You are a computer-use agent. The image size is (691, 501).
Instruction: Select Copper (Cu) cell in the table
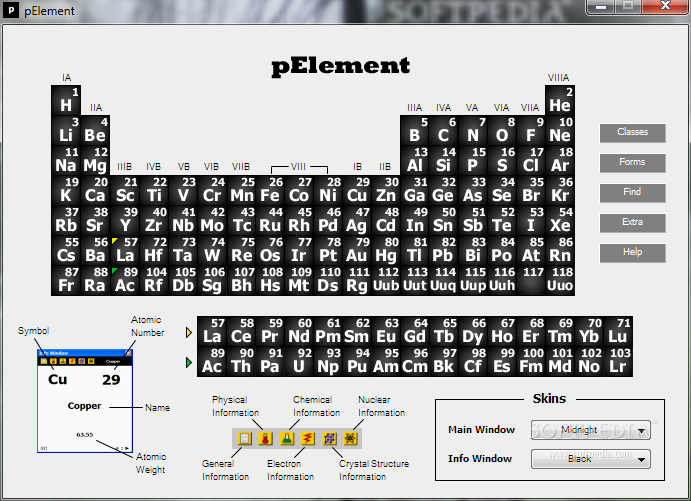[x=357, y=190]
